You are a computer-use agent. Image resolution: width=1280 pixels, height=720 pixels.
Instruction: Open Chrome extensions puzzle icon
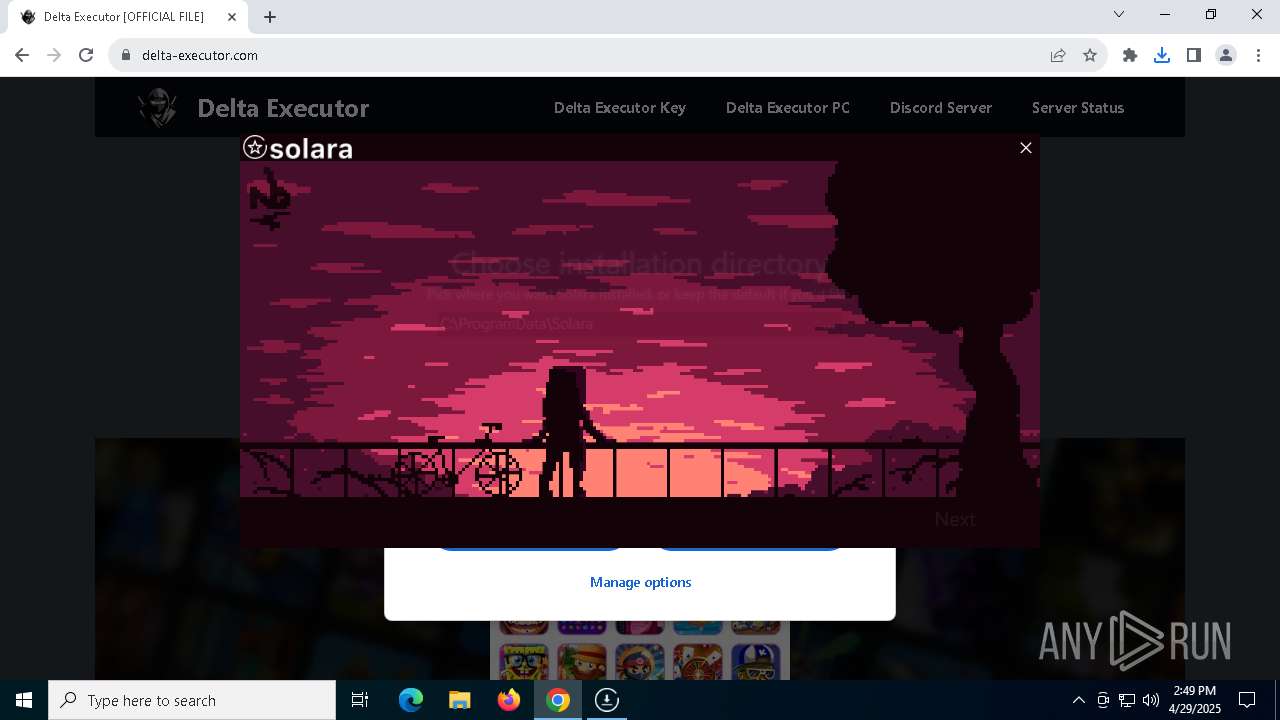[1130, 55]
